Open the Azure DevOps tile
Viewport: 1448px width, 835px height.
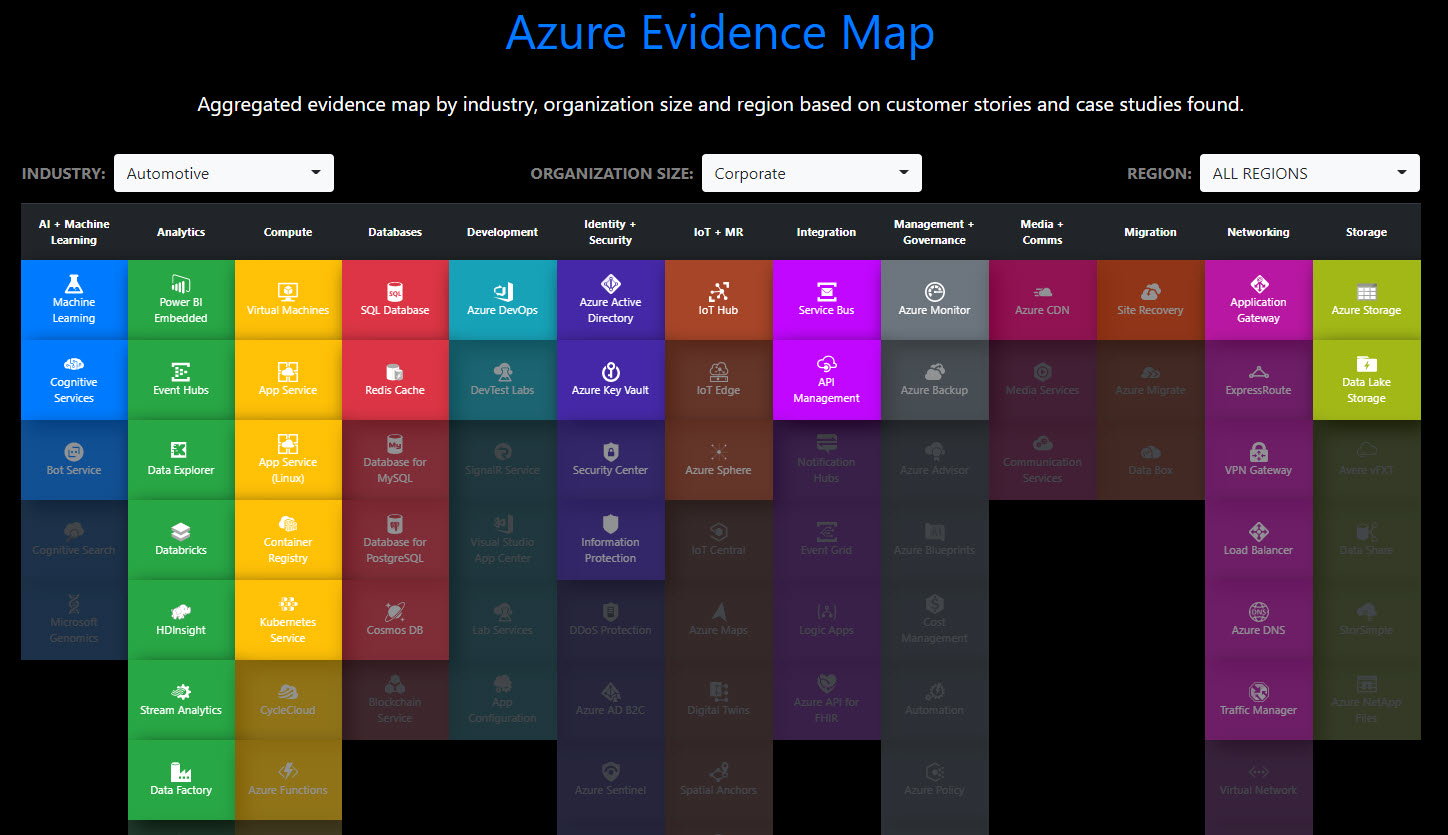coord(503,300)
